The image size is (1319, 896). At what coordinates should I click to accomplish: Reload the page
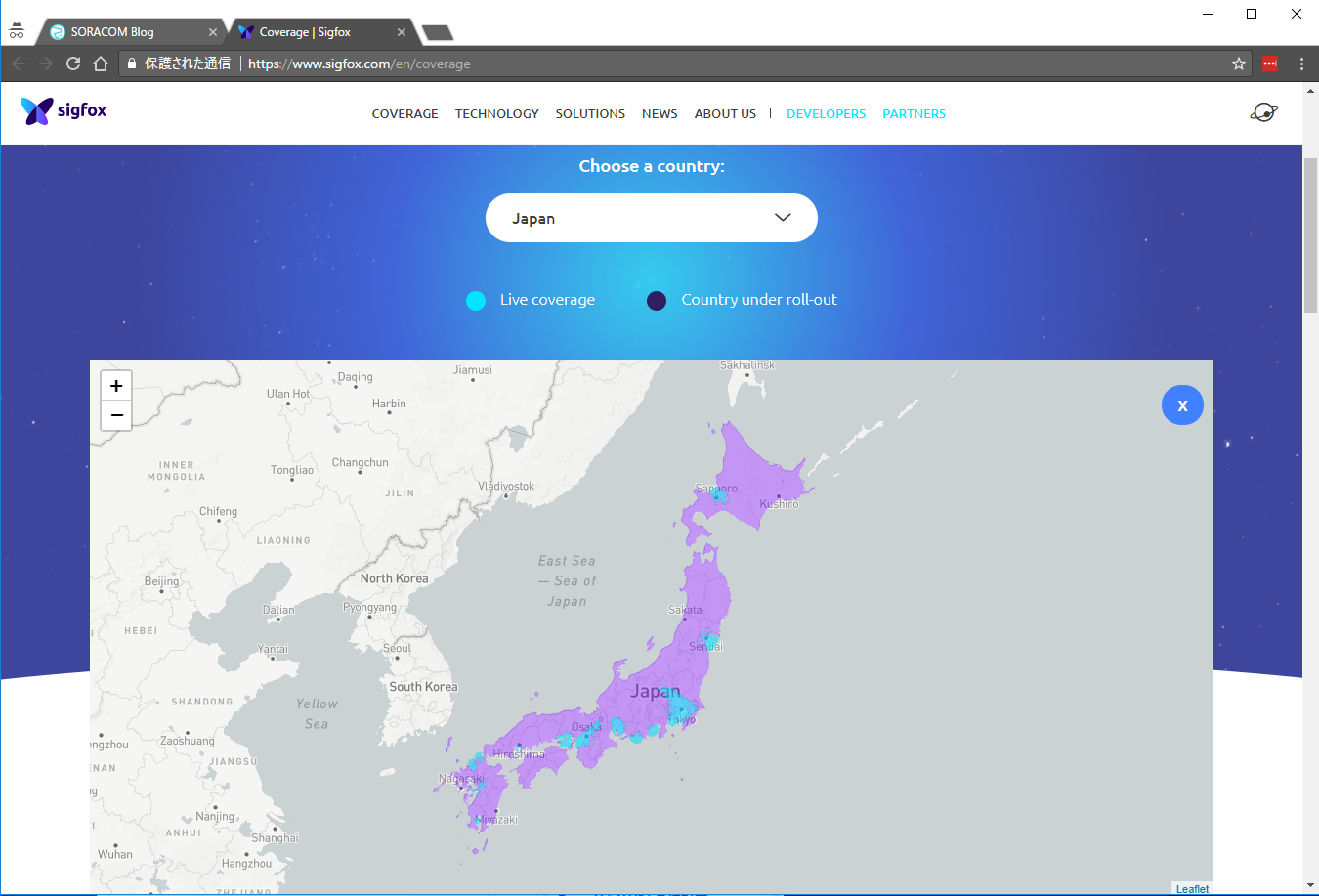click(x=73, y=64)
